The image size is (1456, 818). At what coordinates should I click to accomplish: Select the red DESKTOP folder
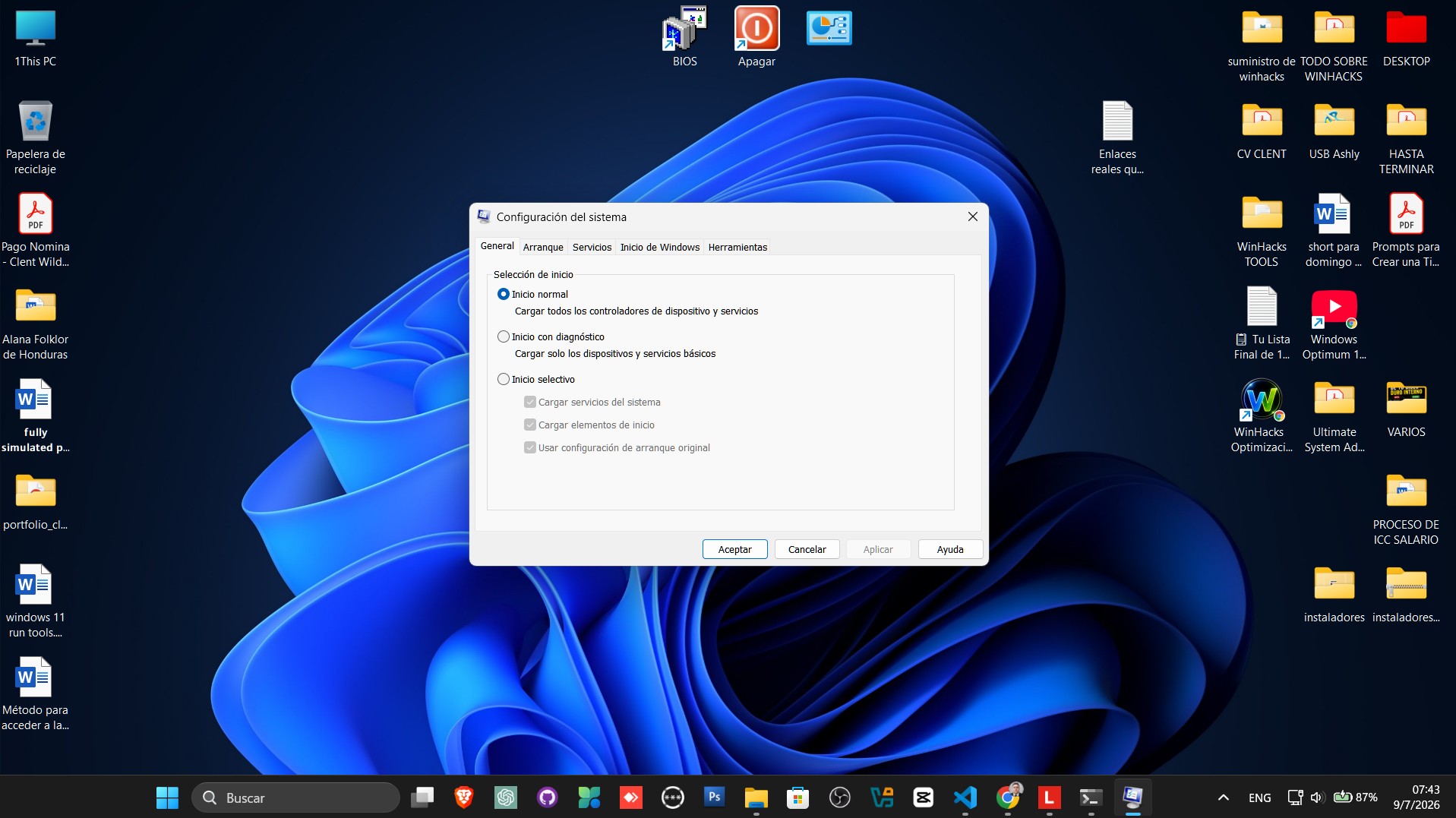(1406, 38)
